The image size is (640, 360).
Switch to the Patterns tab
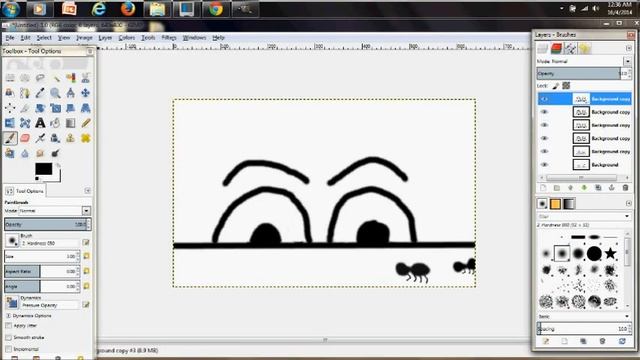[x=556, y=203]
